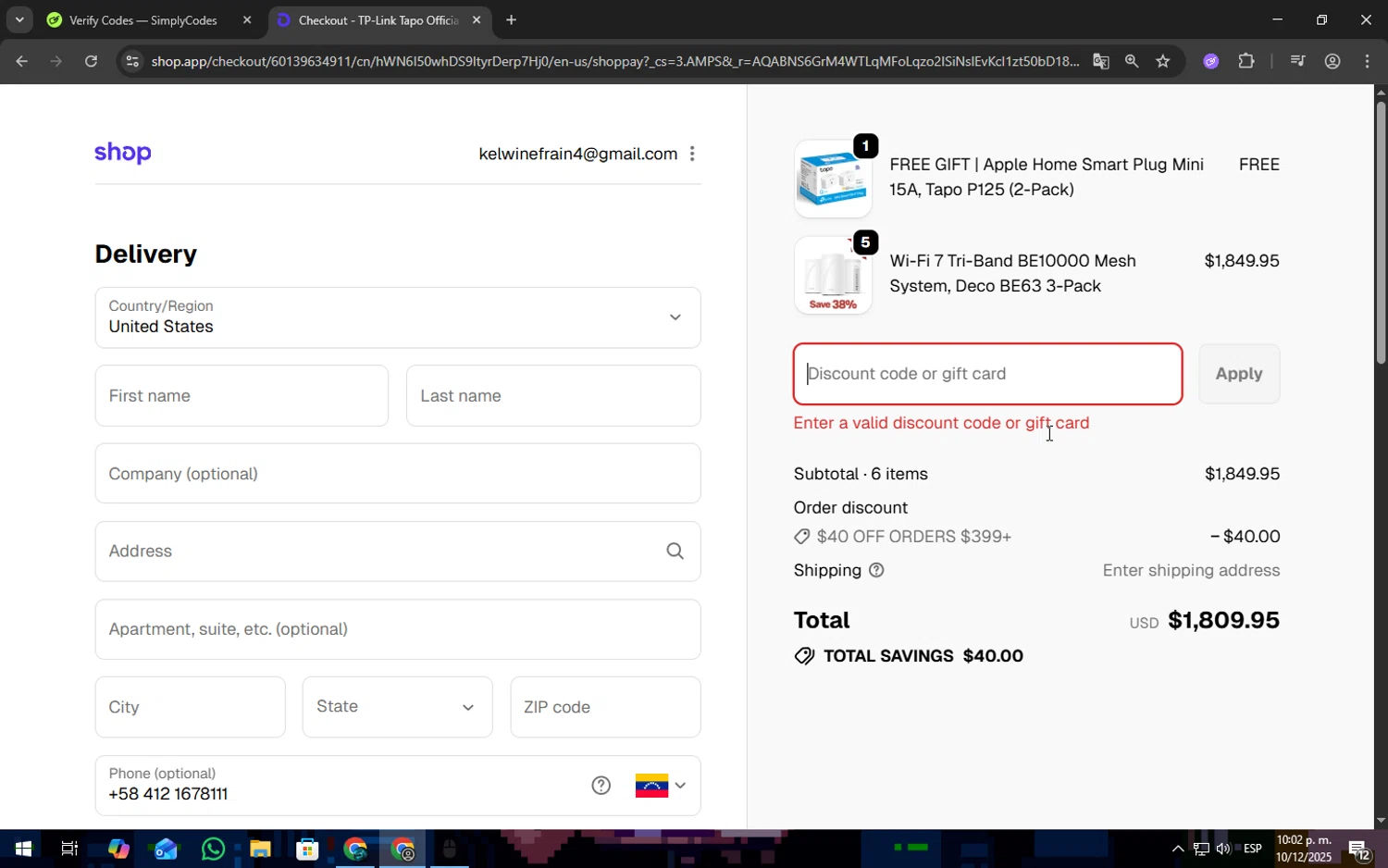Open the taskbar clock and date

pyautogui.click(x=1304, y=849)
